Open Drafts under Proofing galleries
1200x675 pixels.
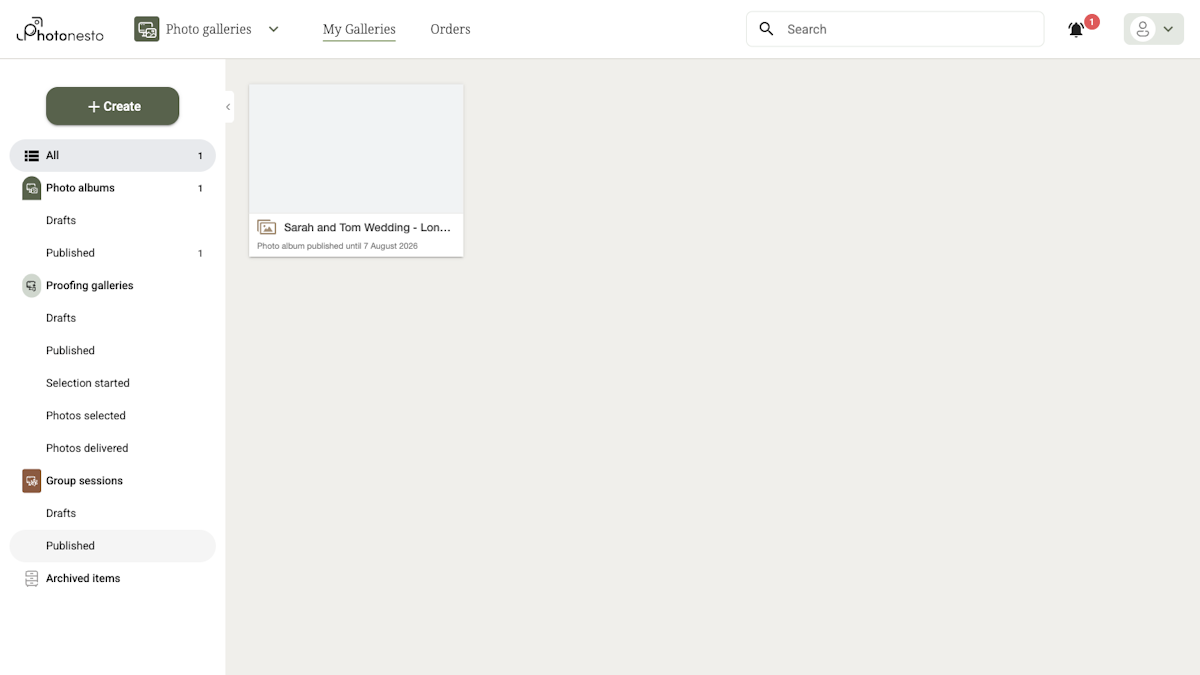click(113, 318)
